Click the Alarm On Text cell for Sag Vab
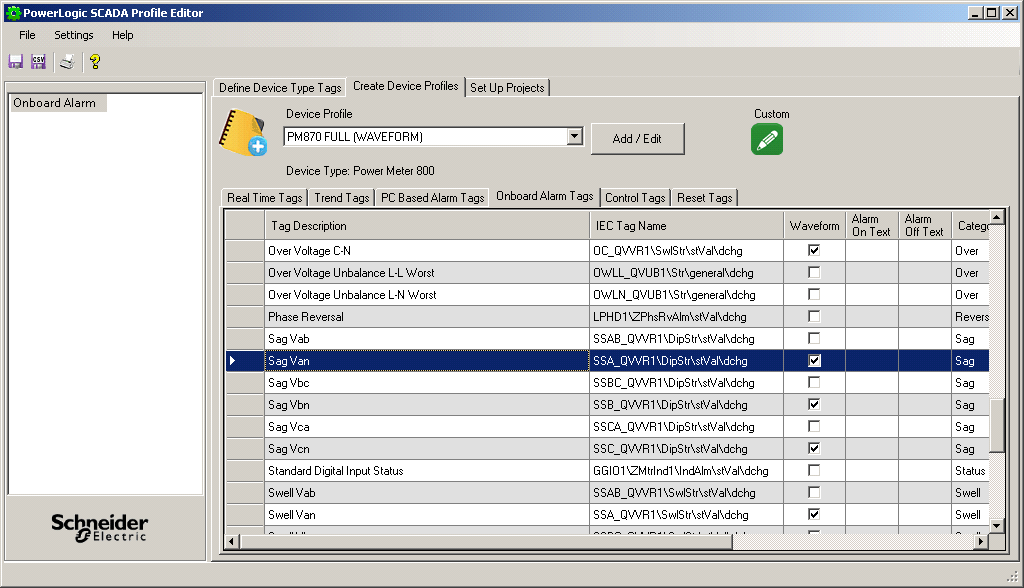Screen dimensions: 1024x588 872,338
